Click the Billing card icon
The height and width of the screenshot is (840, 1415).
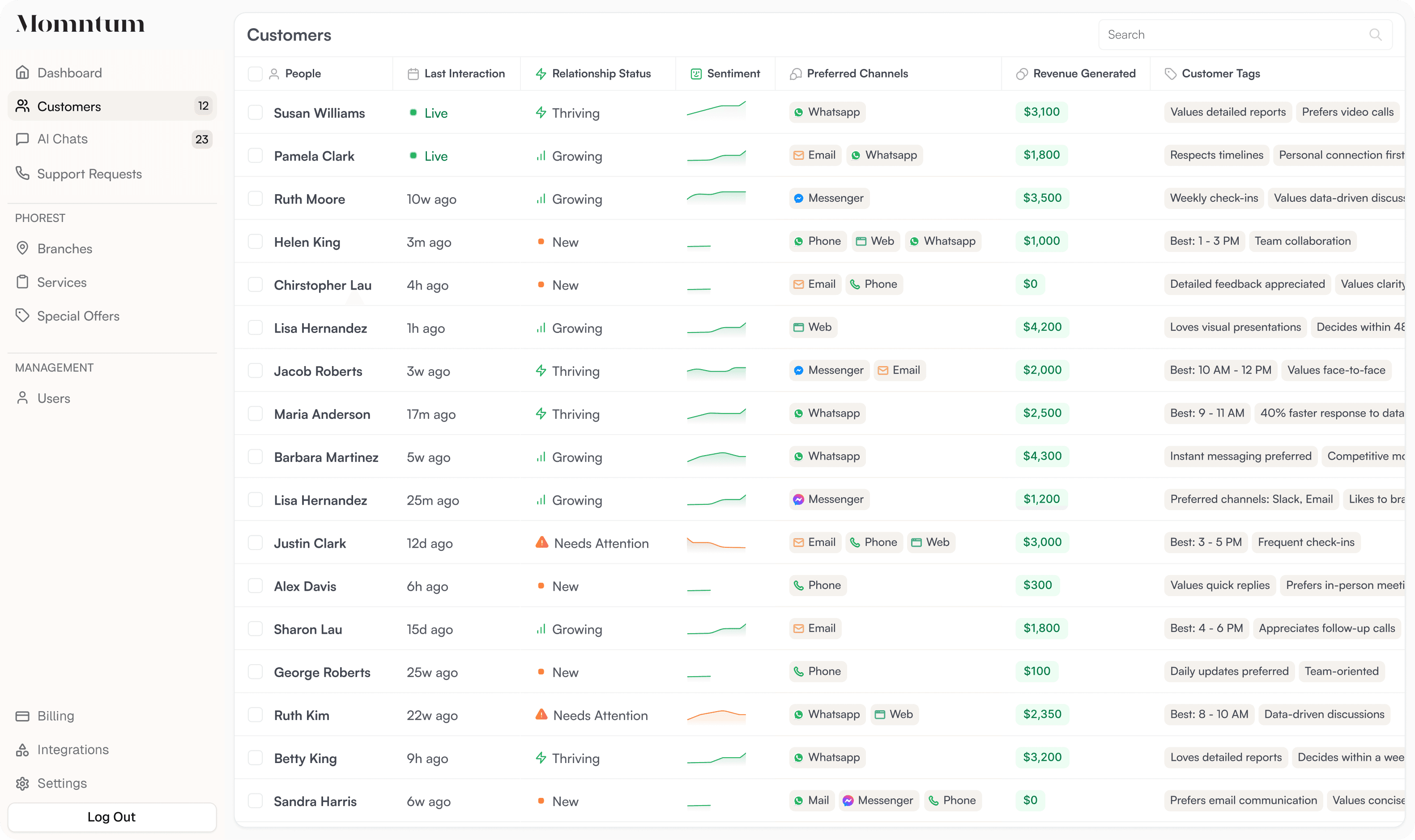[x=23, y=716]
